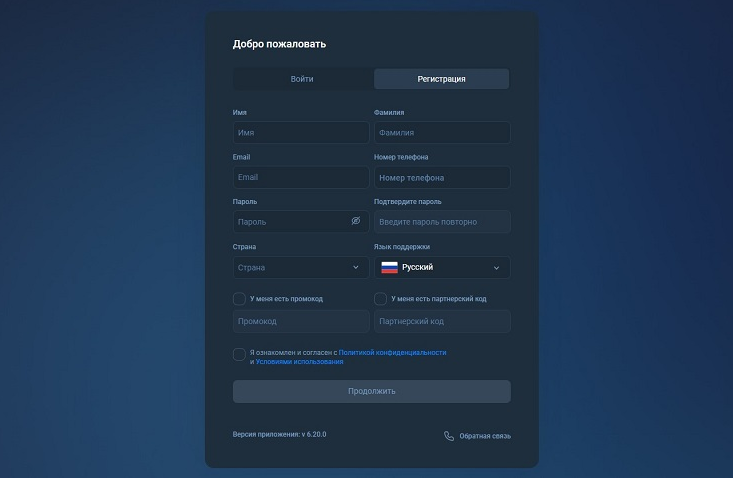Select the Email input field
The height and width of the screenshot is (478, 733).
point(301,177)
